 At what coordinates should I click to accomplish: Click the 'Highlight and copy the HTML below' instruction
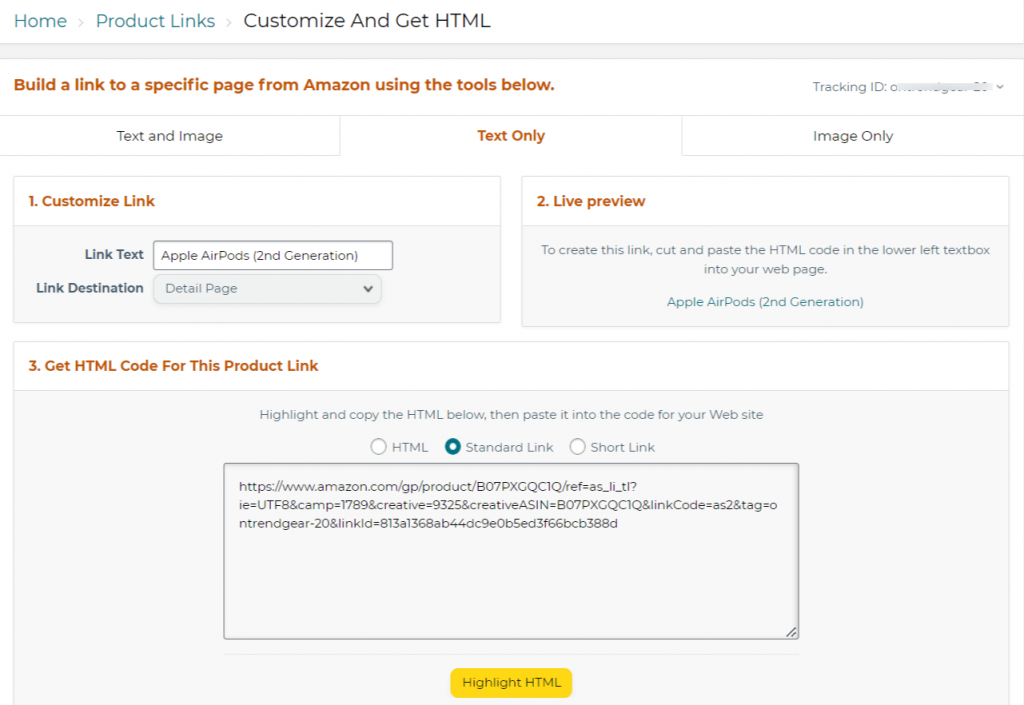(511, 415)
